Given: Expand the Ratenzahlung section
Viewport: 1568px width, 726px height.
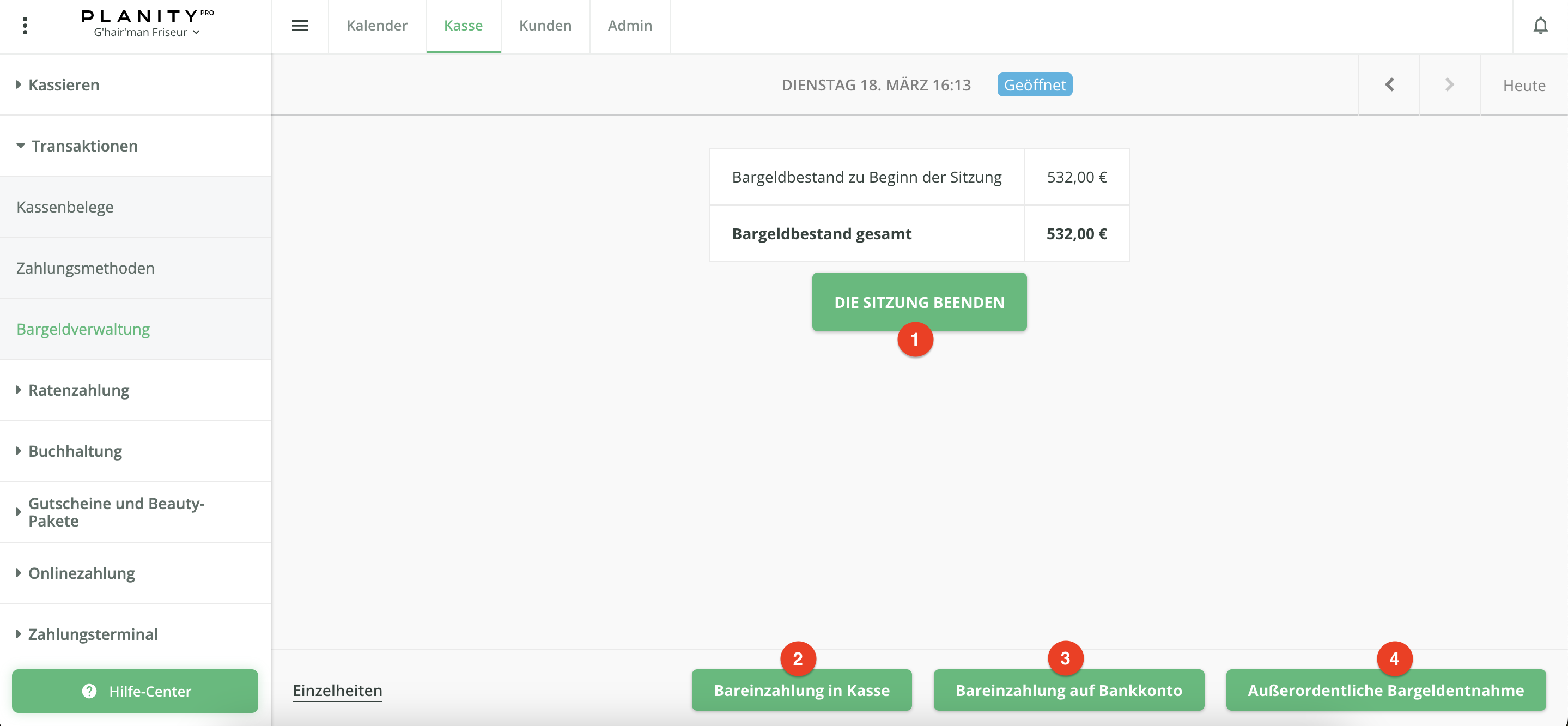Looking at the screenshot, I should click(78, 390).
